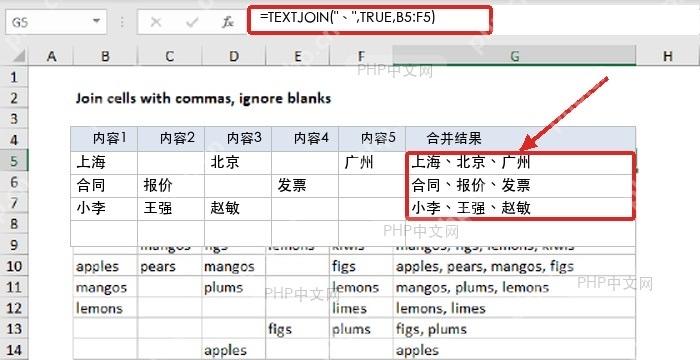The width and height of the screenshot is (700, 360).
Task: Select the cell containing 王强
Action: point(171,209)
